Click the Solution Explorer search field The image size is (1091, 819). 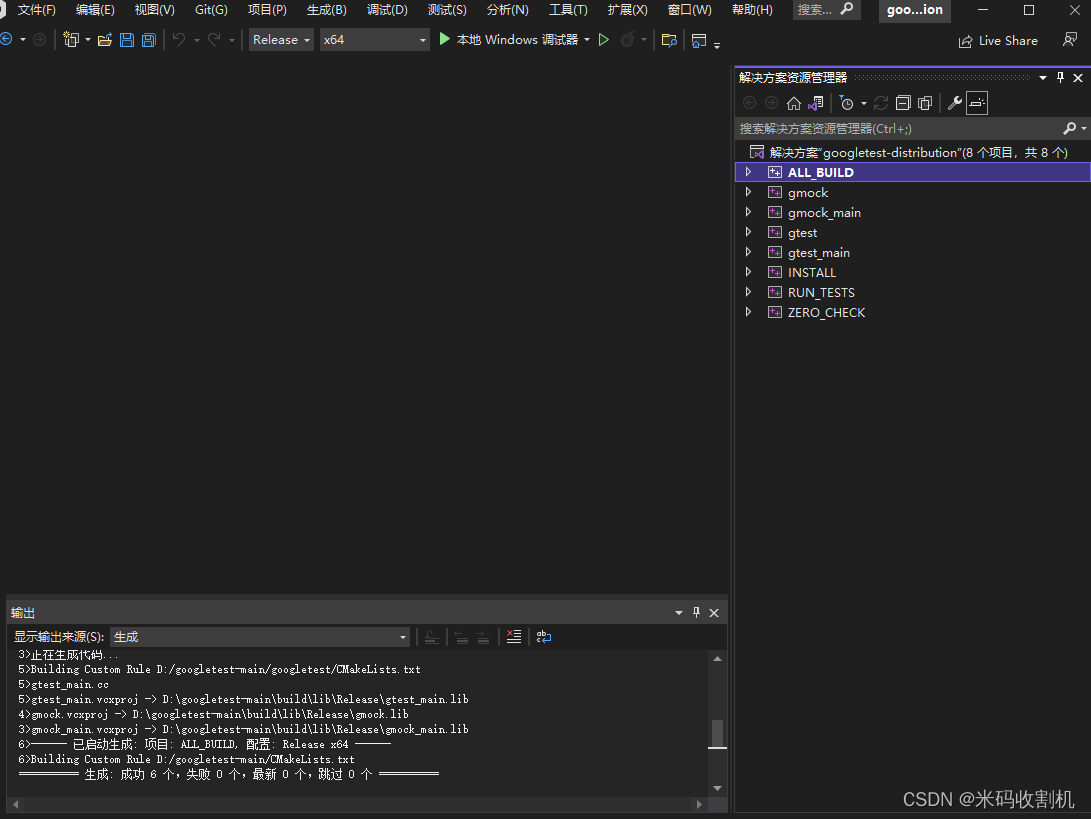898,128
